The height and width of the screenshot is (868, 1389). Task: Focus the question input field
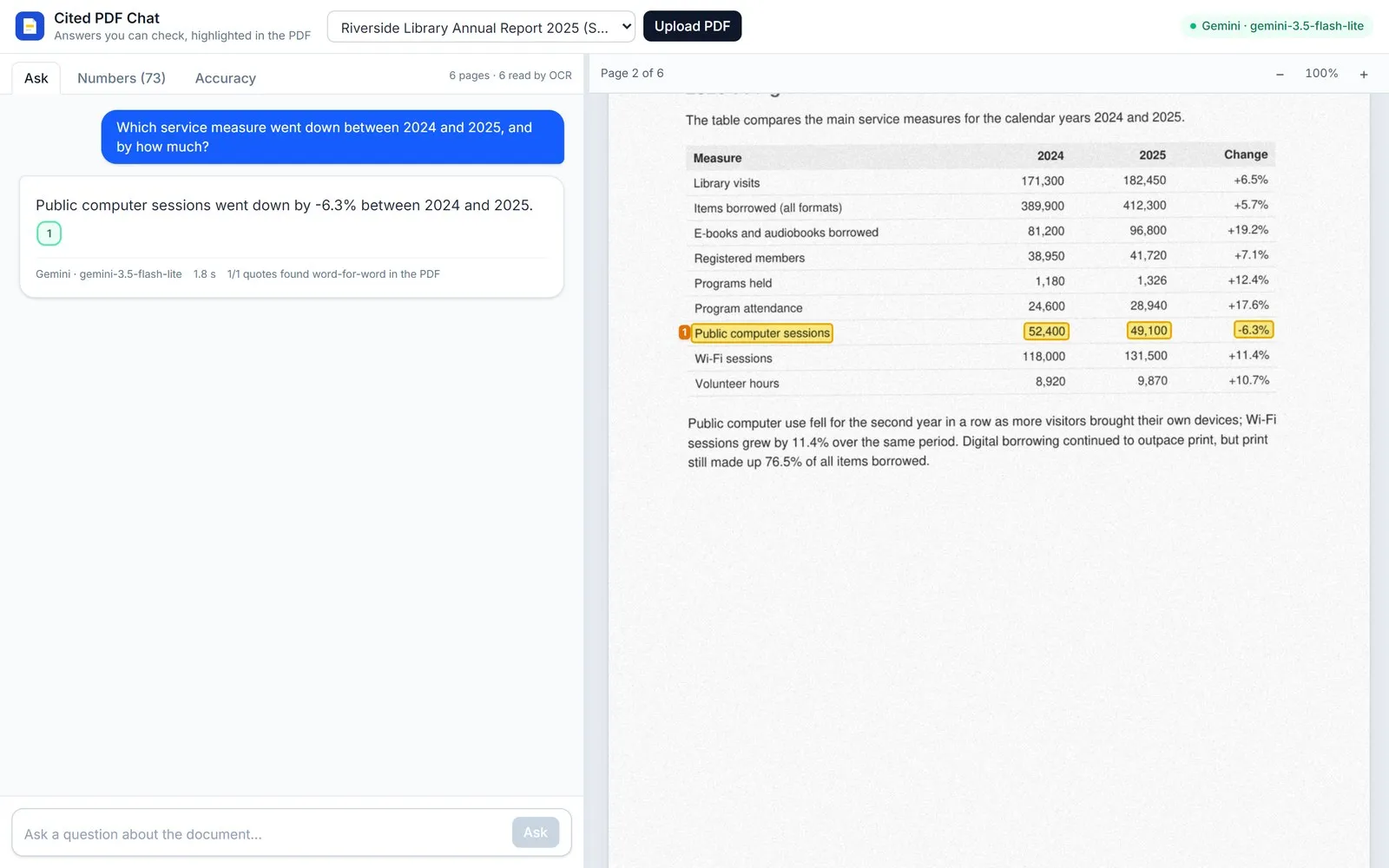tap(262, 833)
